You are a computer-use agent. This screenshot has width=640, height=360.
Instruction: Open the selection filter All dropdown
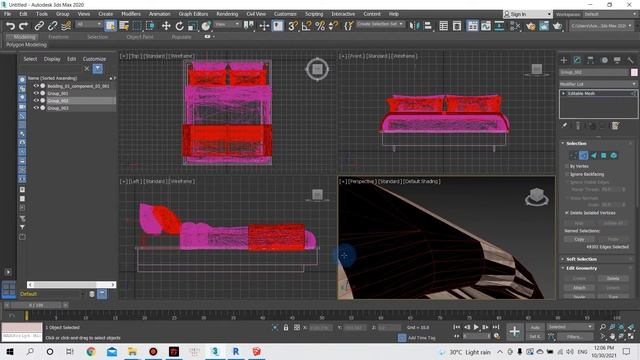coord(89,24)
